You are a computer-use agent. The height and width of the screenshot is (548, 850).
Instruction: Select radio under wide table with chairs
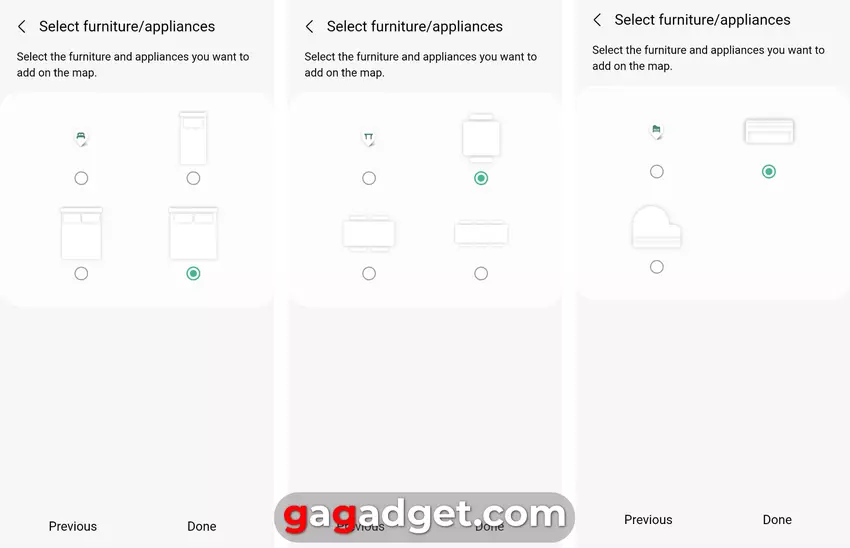(369, 274)
